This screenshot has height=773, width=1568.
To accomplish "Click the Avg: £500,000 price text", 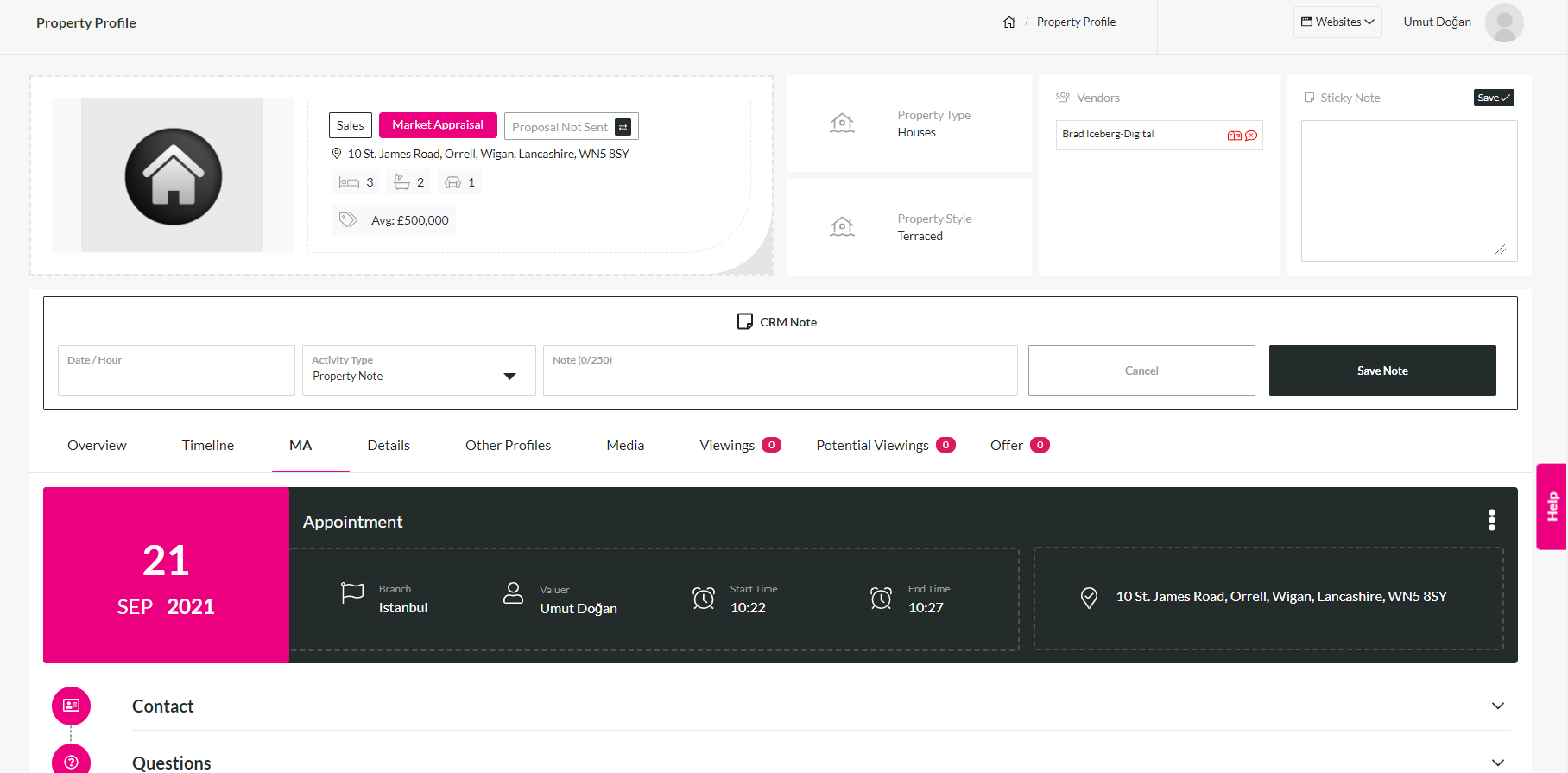I will [410, 220].
